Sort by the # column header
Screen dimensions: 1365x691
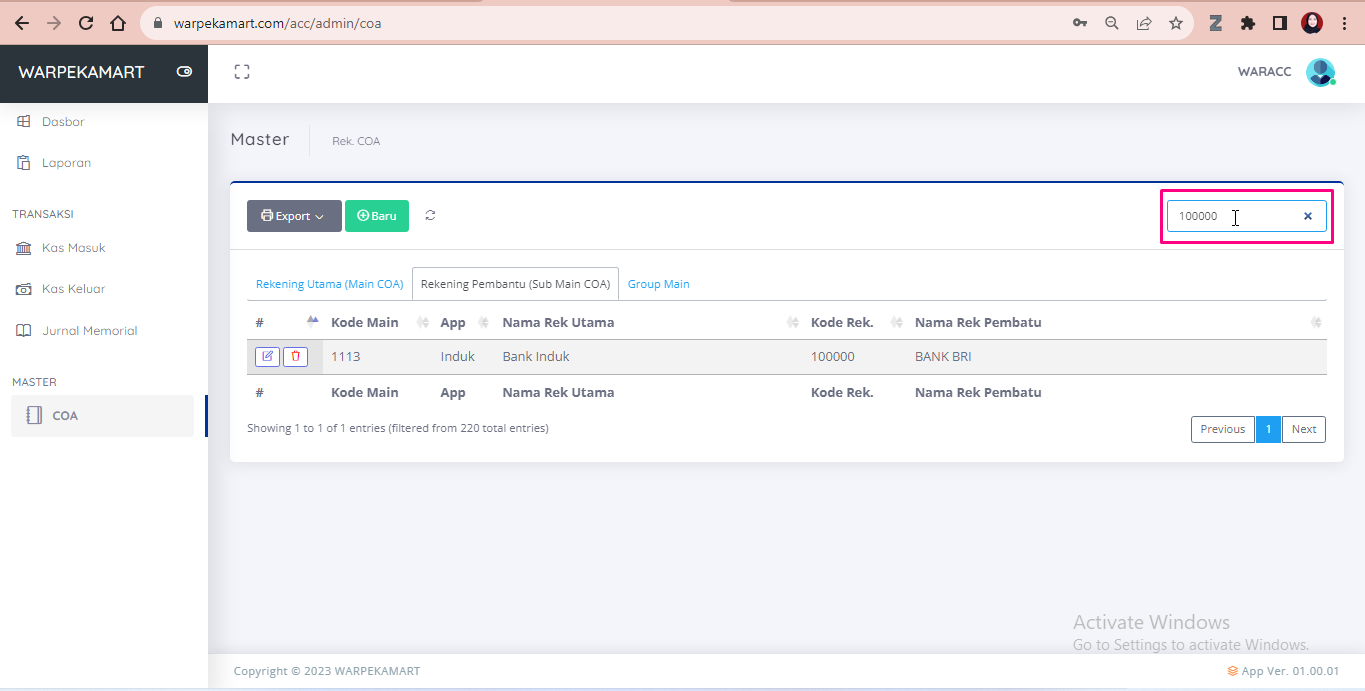tap(285, 322)
